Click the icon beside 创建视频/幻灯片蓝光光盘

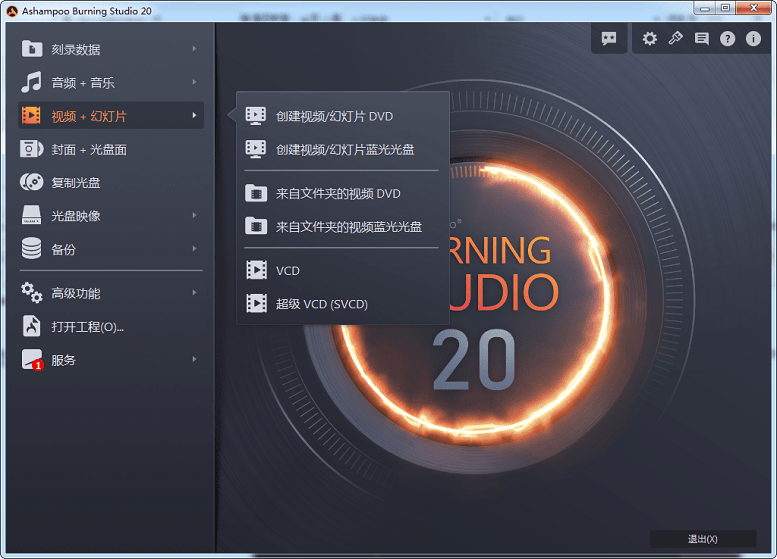click(256, 149)
